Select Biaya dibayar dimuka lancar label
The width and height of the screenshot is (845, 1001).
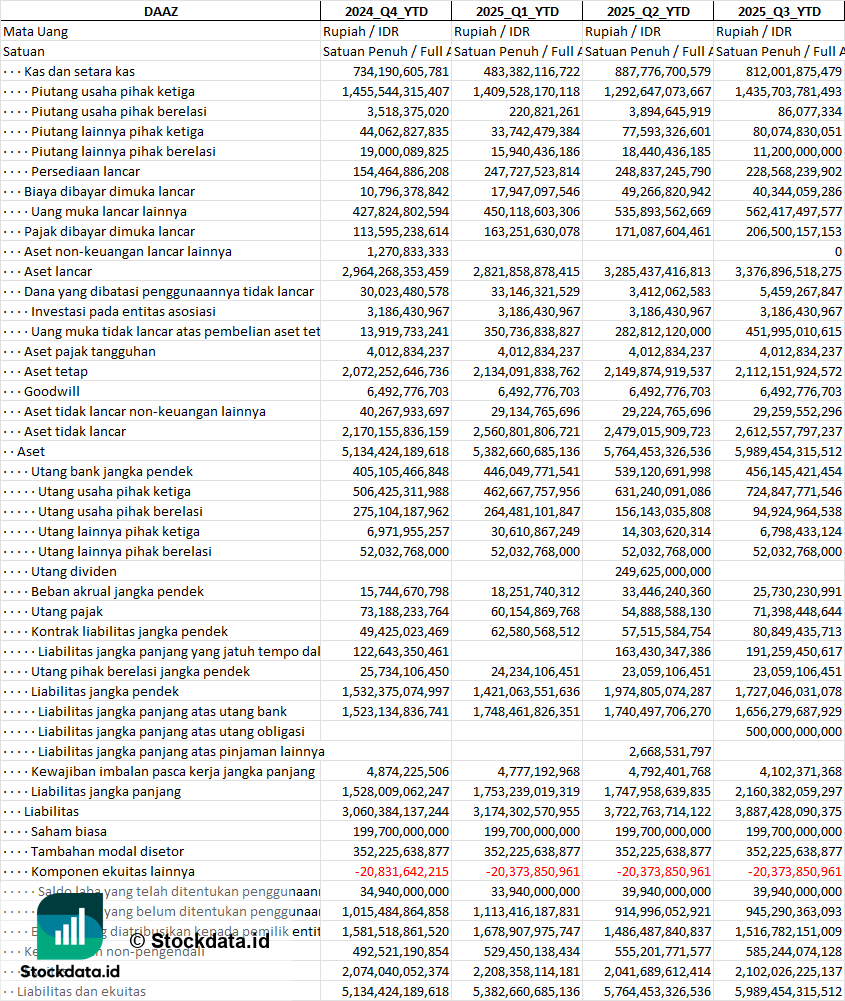tap(109, 192)
